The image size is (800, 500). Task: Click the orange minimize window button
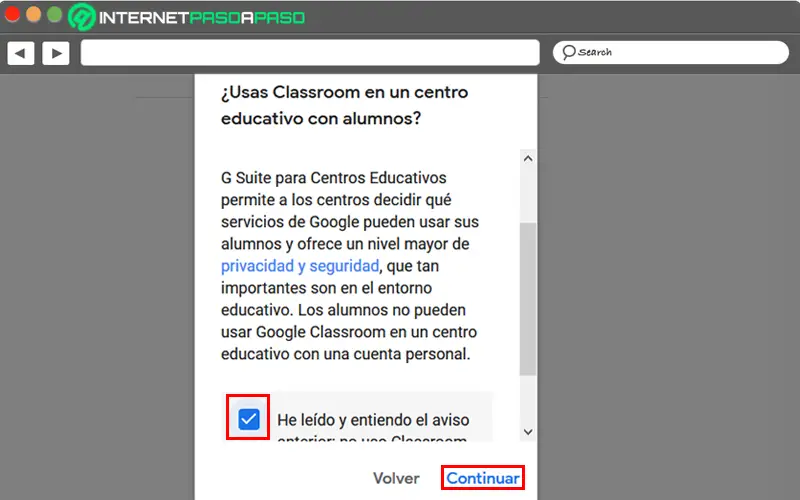click(x=34, y=14)
